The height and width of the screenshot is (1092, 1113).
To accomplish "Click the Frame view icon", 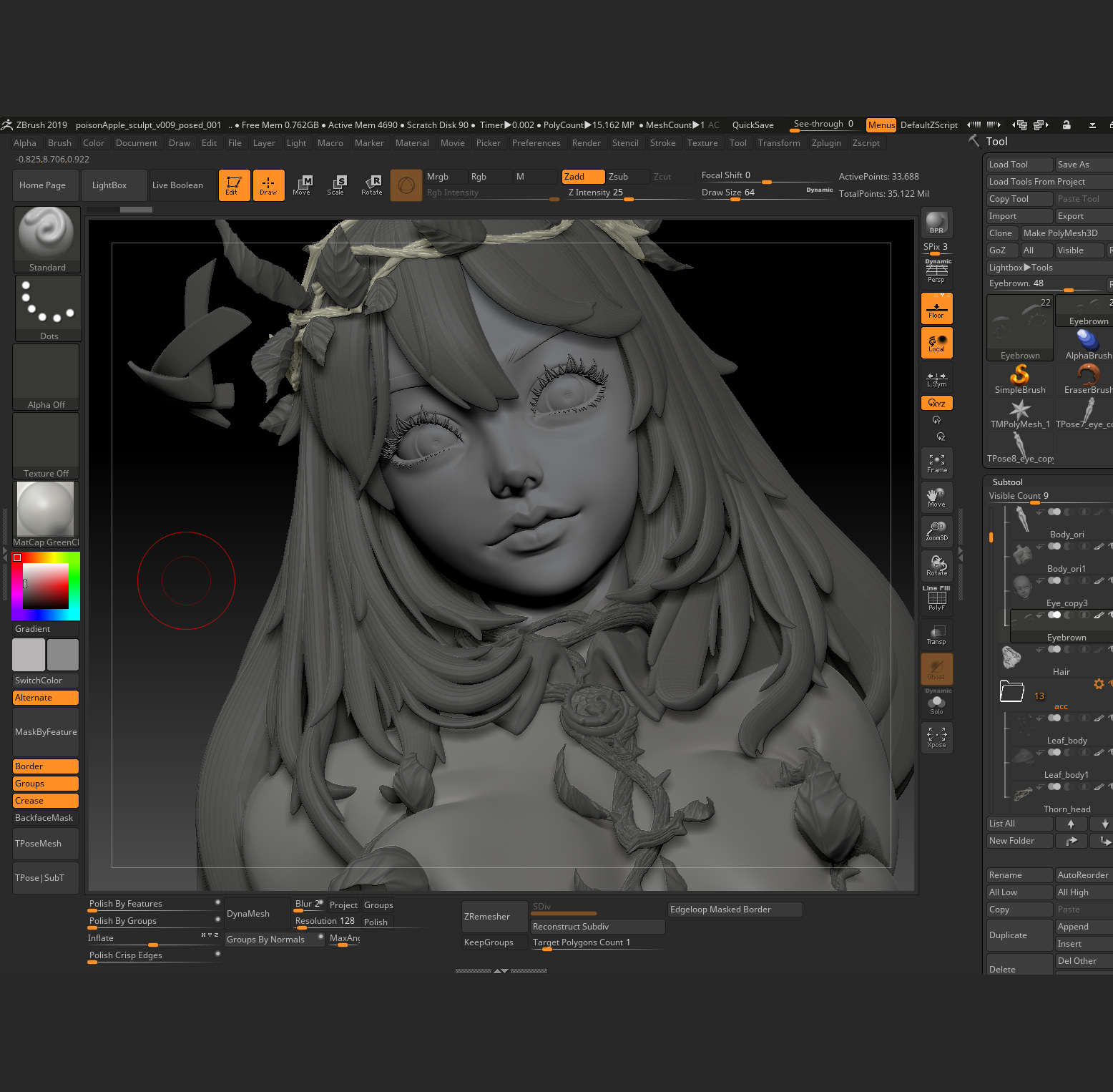I will pos(936,463).
